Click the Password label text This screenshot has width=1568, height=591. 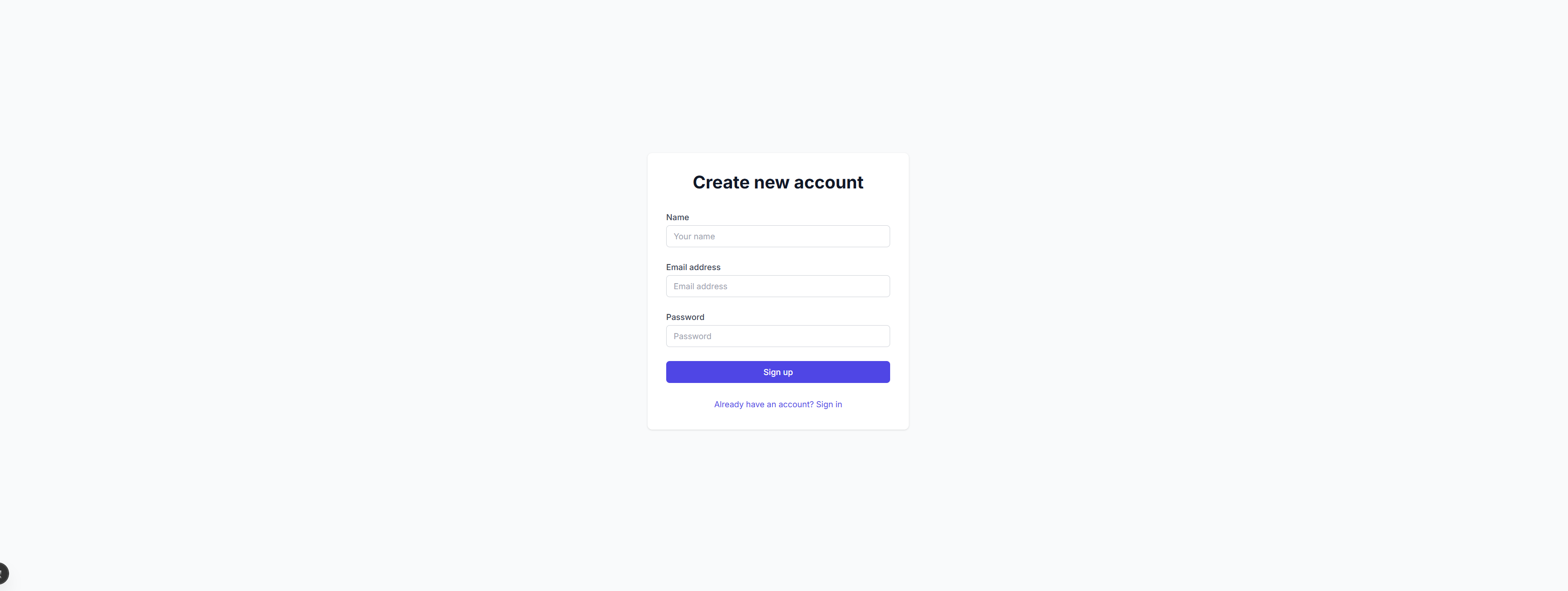coord(685,317)
